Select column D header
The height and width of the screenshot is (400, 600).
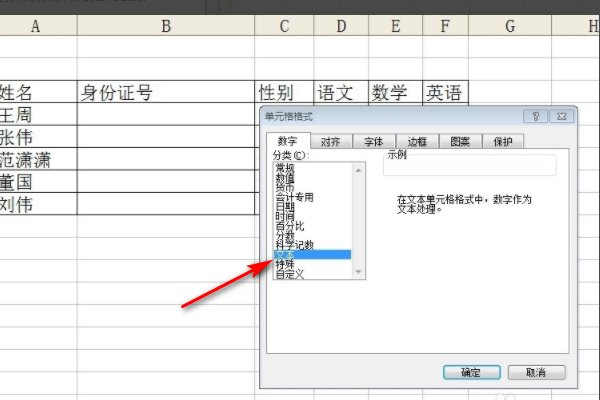(x=341, y=26)
